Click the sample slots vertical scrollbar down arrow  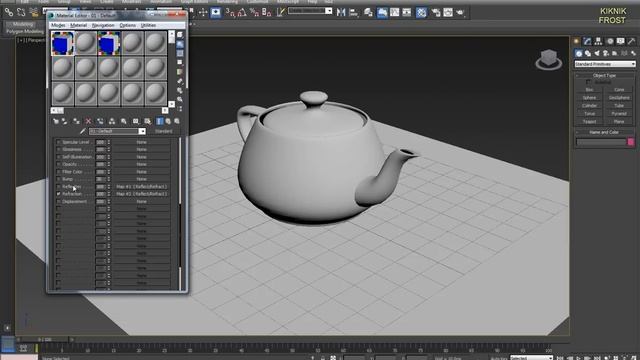pyautogui.click(x=171, y=104)
